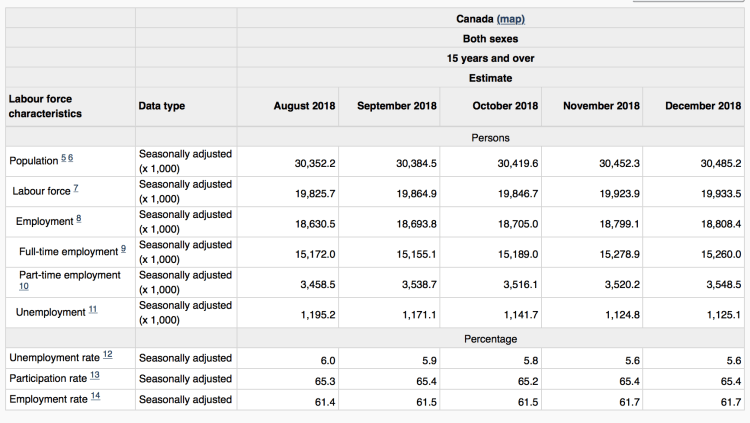
Task: Open footnote 14 for Employment rate
Action: (x=95, y=398)
